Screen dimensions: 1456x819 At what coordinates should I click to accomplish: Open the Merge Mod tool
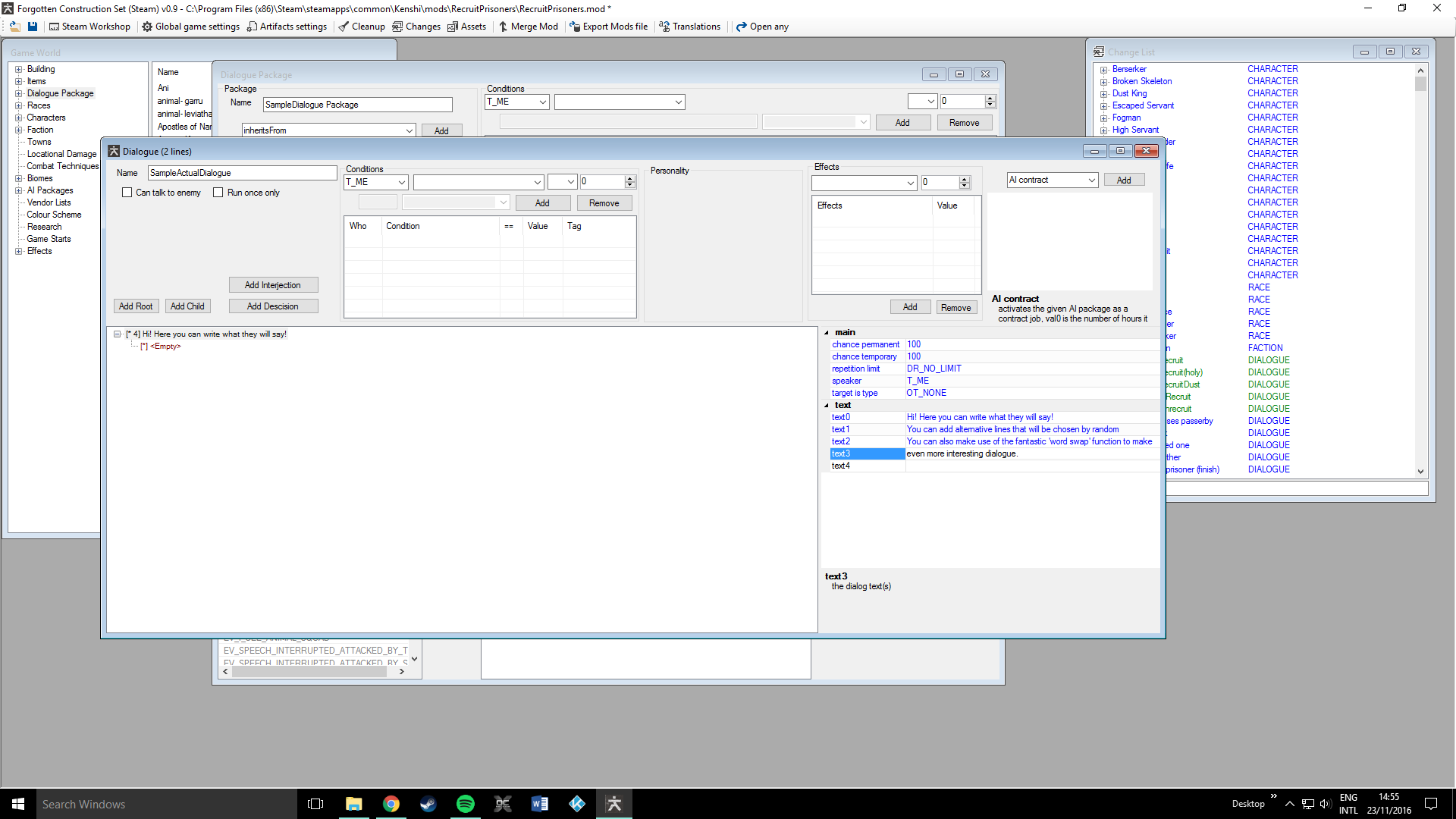coord(528,27)
